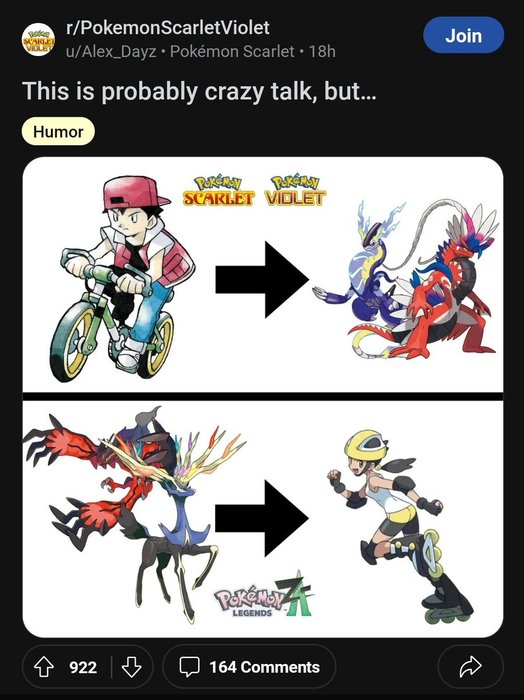Tap the share arrow icon
The height and width of the screenshot is (700, 524).
[470, 667]
